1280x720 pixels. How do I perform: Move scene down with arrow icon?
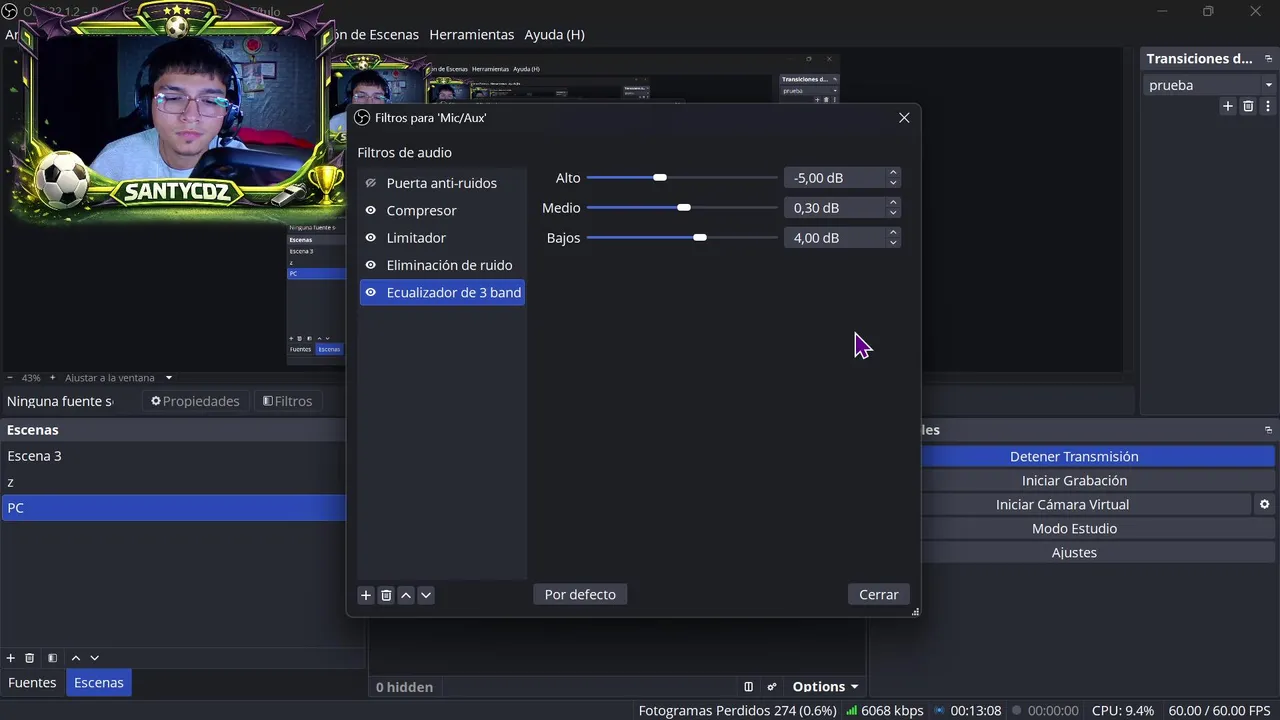tap(95, 658)
